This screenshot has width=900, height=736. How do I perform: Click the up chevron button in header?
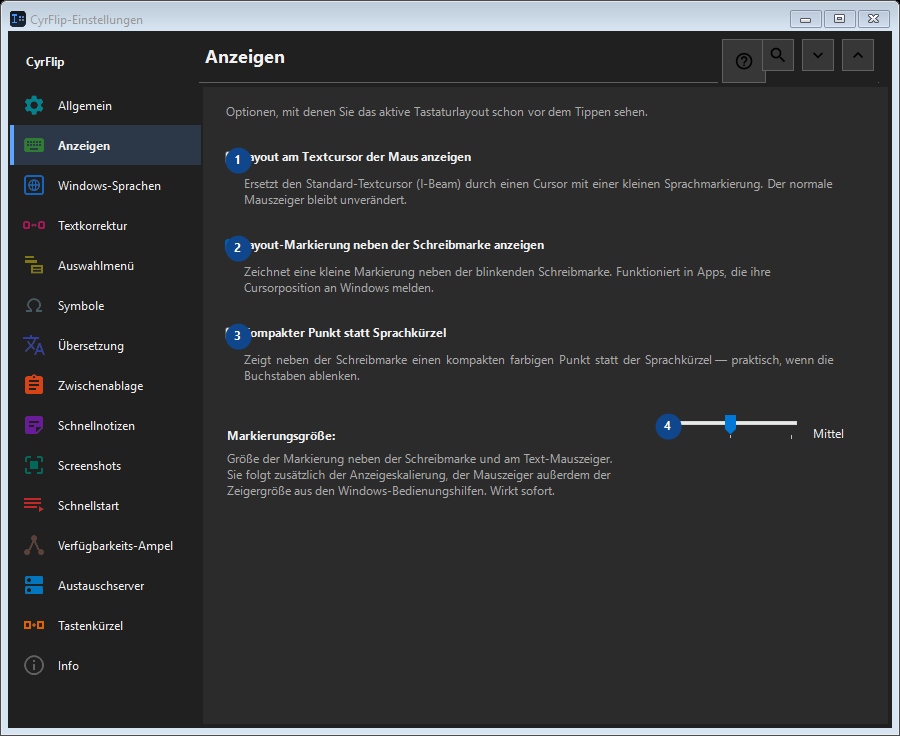click(x=858, y=55)
